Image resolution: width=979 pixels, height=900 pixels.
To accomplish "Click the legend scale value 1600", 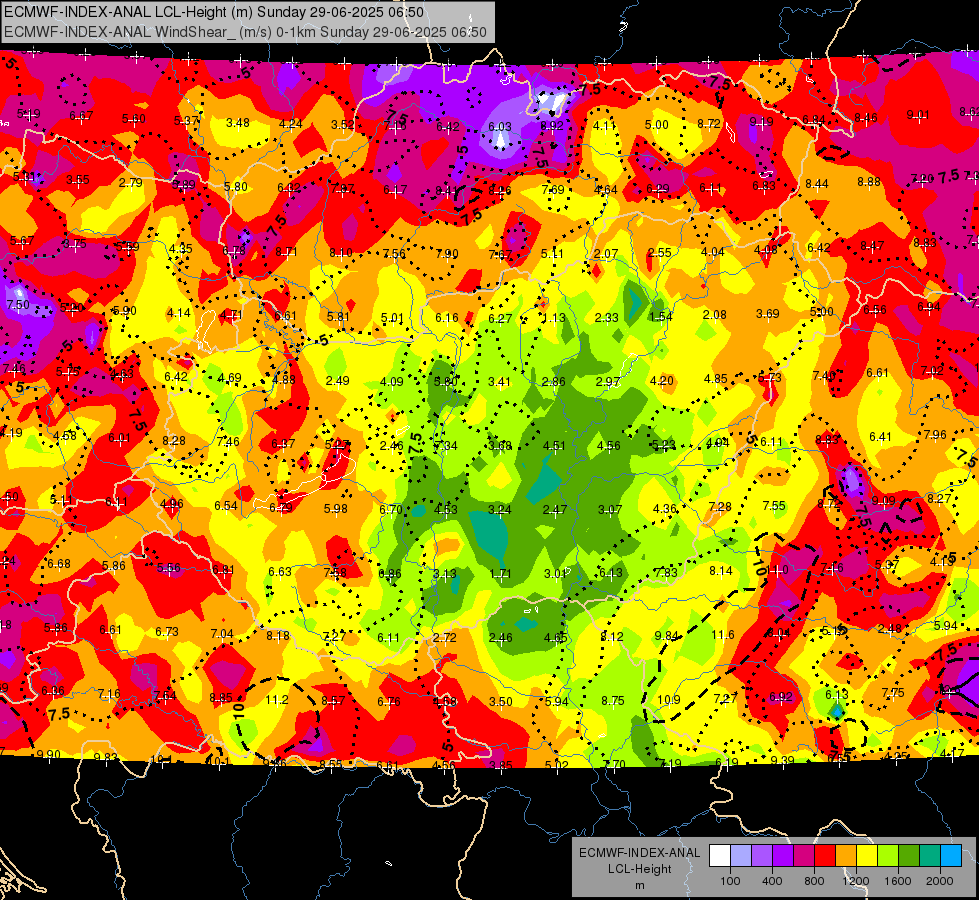I will [898, 881].
